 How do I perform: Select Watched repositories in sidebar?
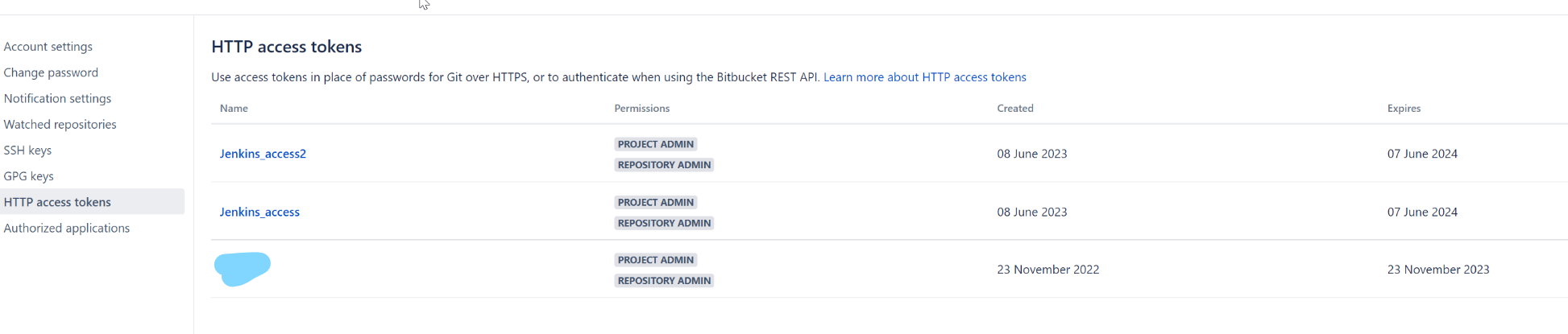pos(60,124)
